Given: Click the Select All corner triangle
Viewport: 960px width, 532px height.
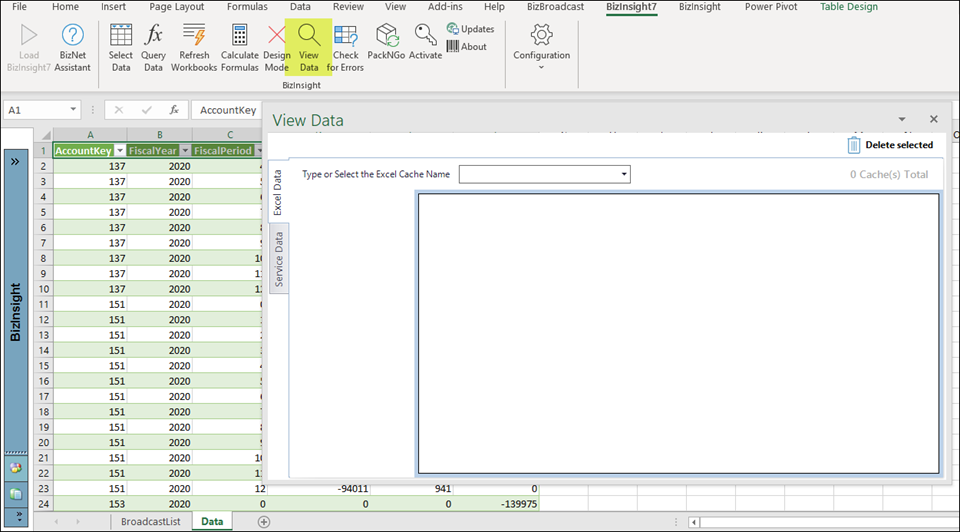Looking at the screenshot, I should 45,135.
